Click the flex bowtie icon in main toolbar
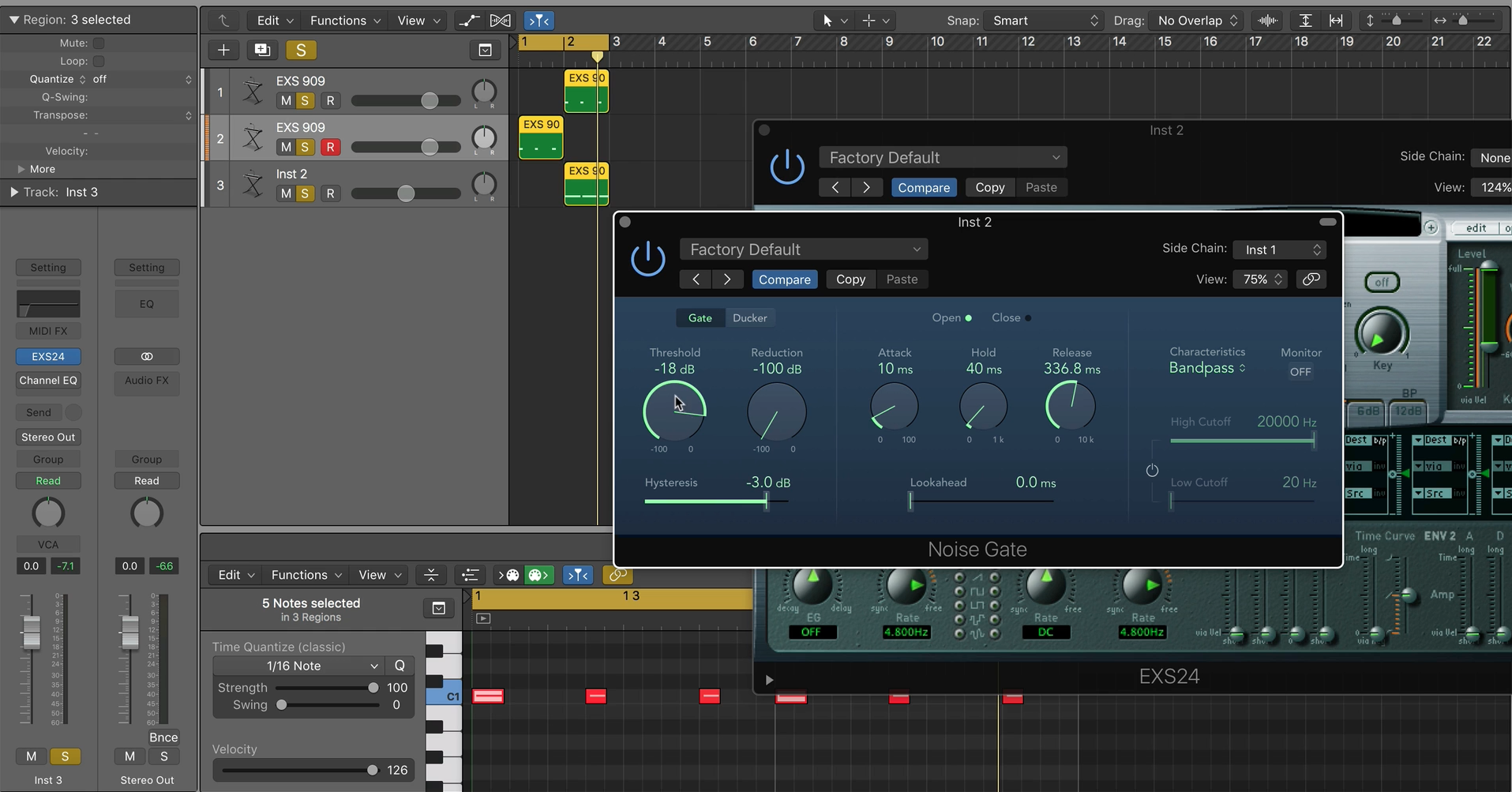 pyautogui.click(x=501, y=21)
